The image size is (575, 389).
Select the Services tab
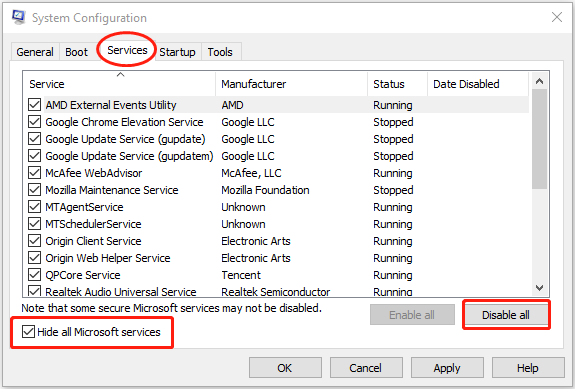(127, 50)
